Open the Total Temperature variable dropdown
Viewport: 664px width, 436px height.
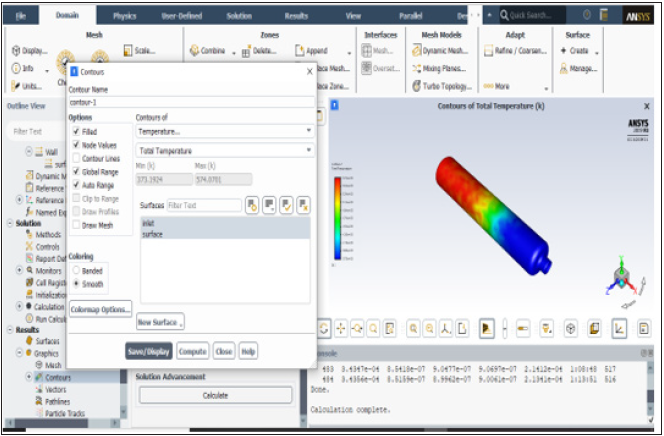point(224,151)
